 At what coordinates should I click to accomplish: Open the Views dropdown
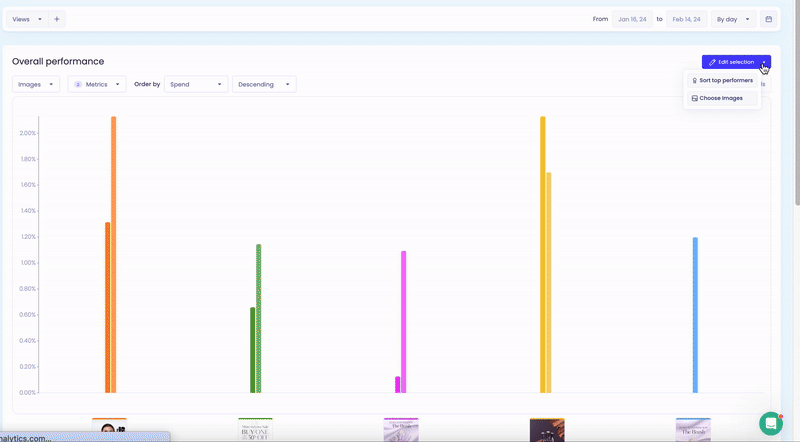click(27, 19)
